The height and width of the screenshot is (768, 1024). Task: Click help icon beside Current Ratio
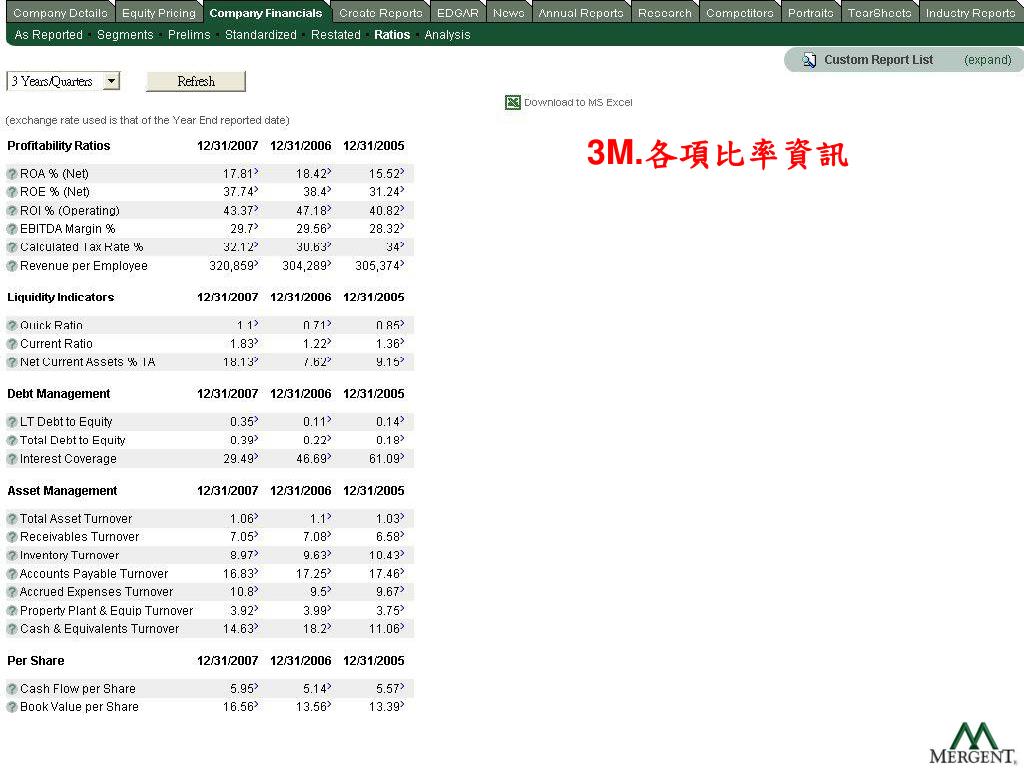pyautogui.click(x=12, y=344)
